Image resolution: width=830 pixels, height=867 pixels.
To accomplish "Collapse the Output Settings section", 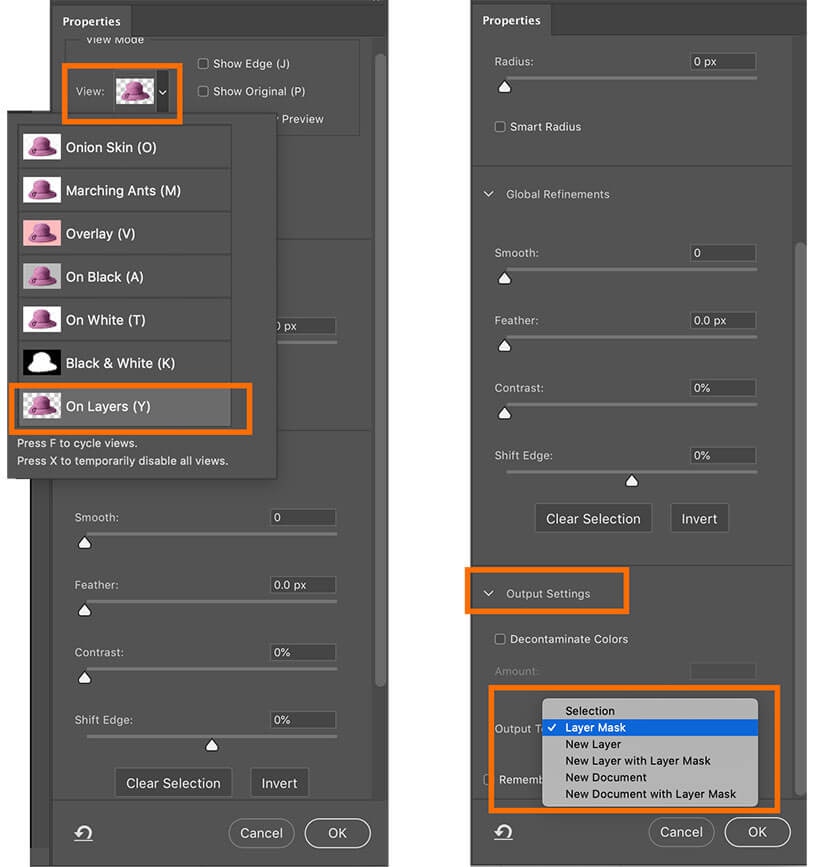I will [x=488, y=594].
